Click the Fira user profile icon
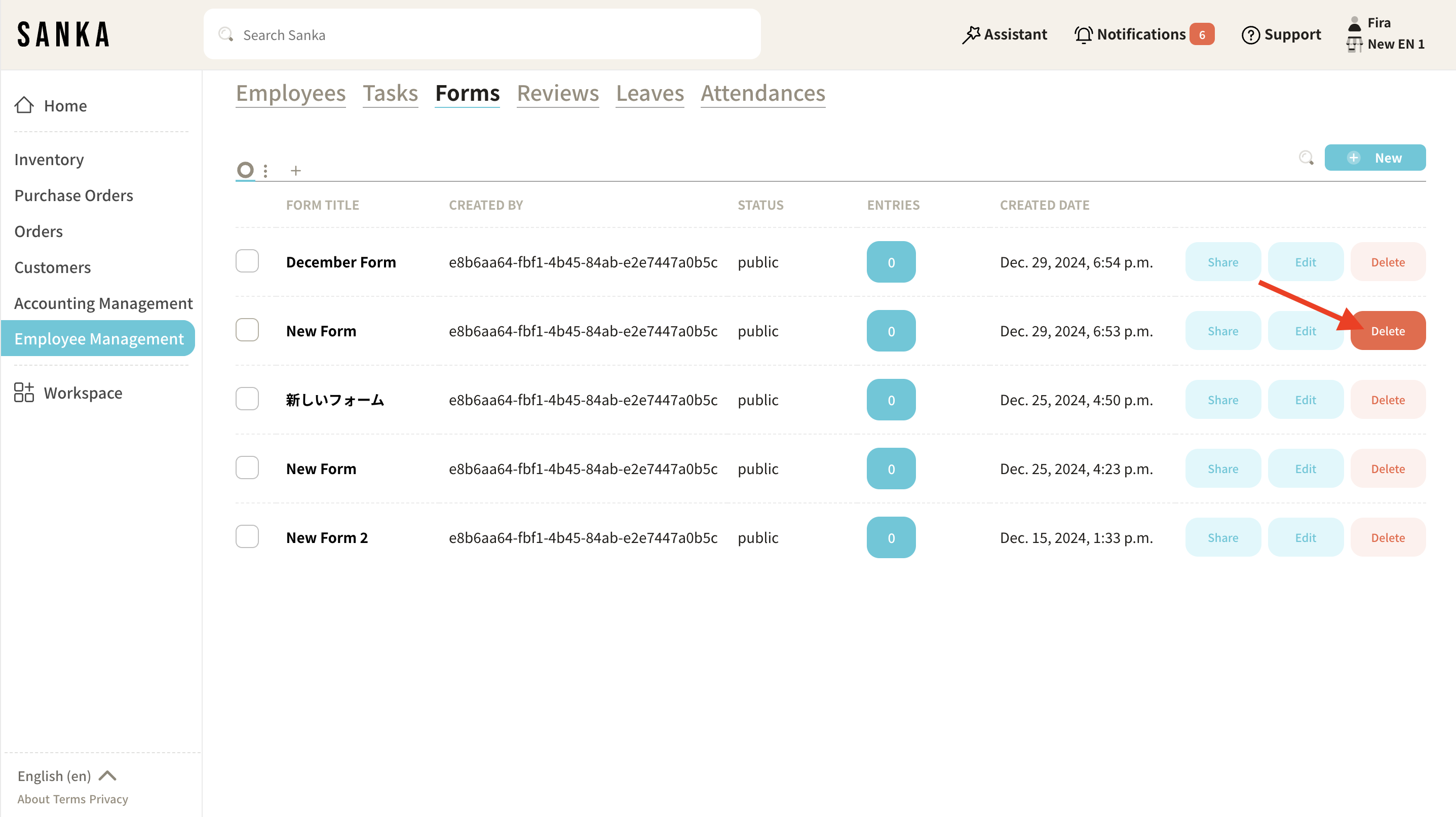1456x817 pixels. click(x=1355, y=23)
